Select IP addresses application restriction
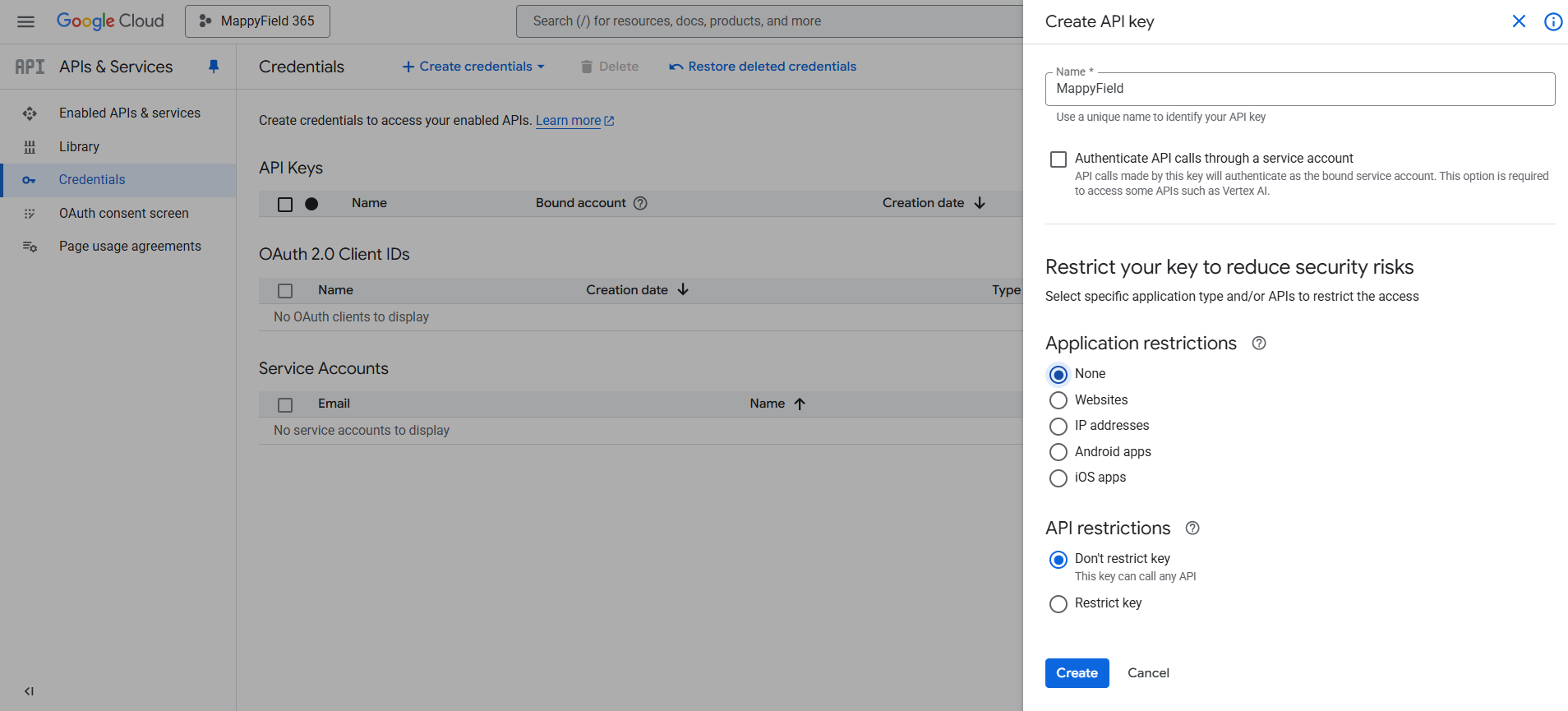 1058,427
